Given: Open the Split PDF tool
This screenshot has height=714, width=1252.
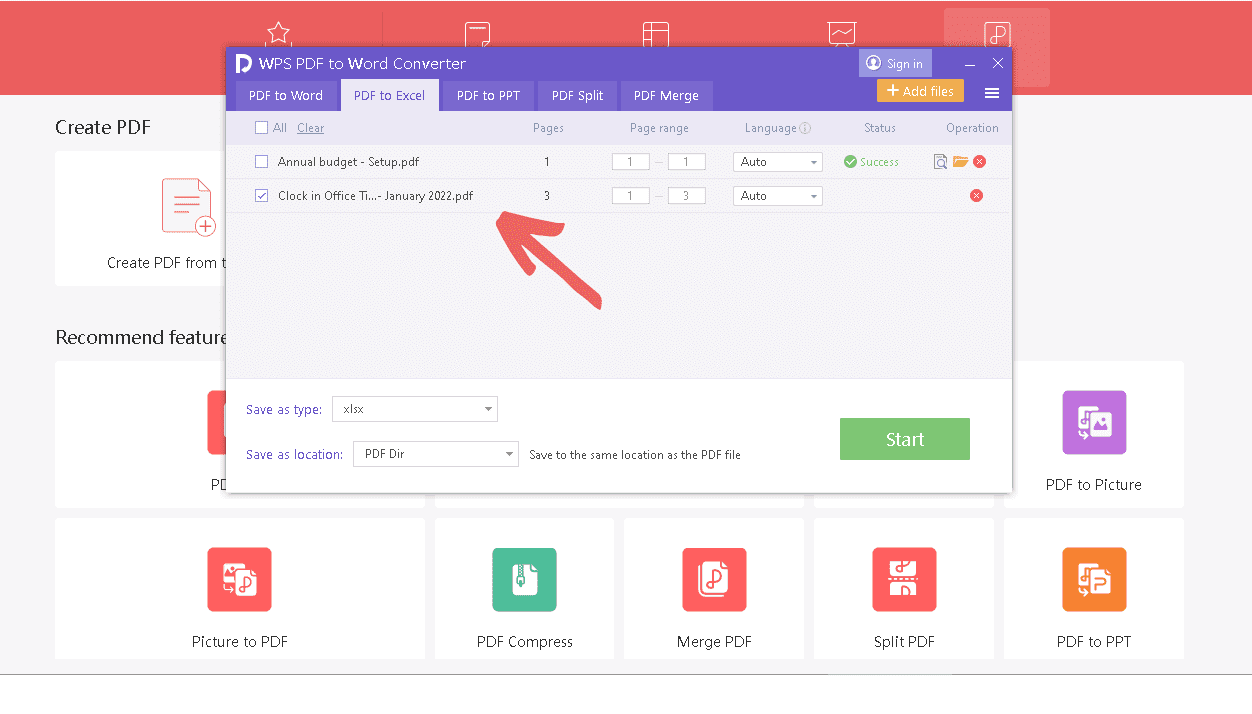Looking at the screenshot, I should tap(904, 579).
